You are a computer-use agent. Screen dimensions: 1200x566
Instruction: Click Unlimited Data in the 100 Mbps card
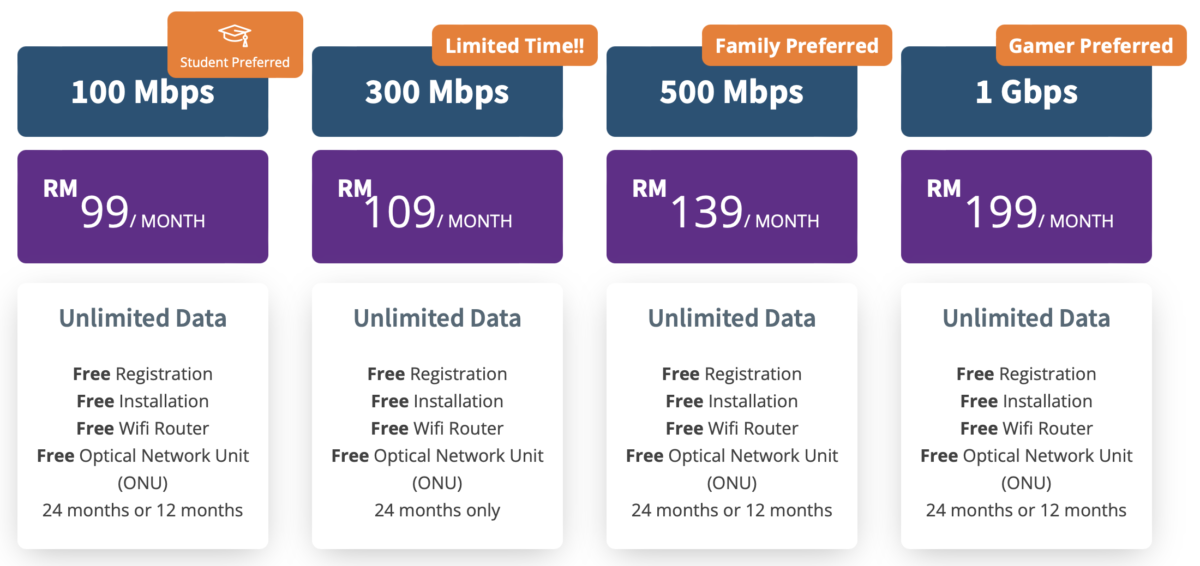143,318
